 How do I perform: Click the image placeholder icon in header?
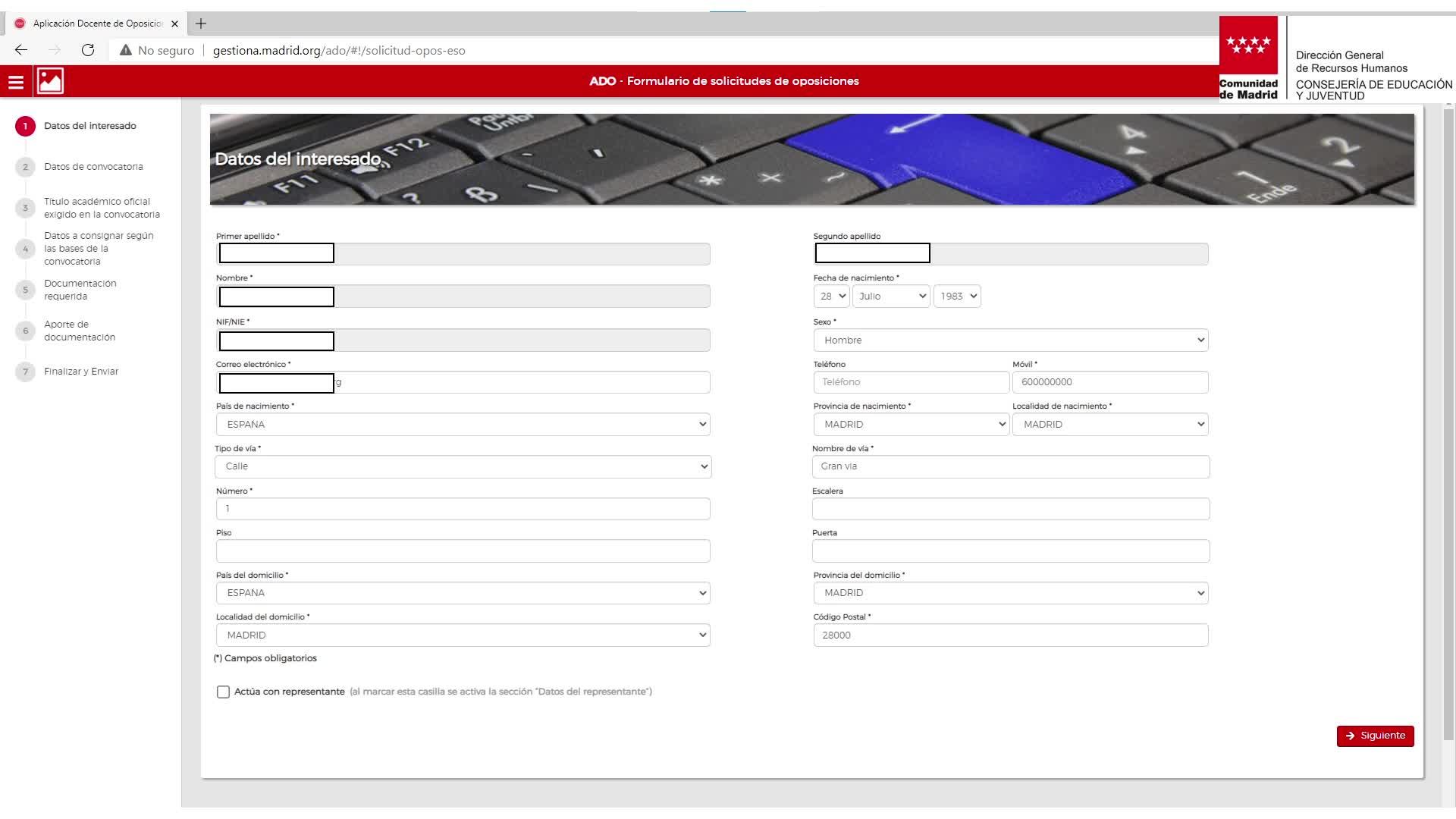pos(50,81)
